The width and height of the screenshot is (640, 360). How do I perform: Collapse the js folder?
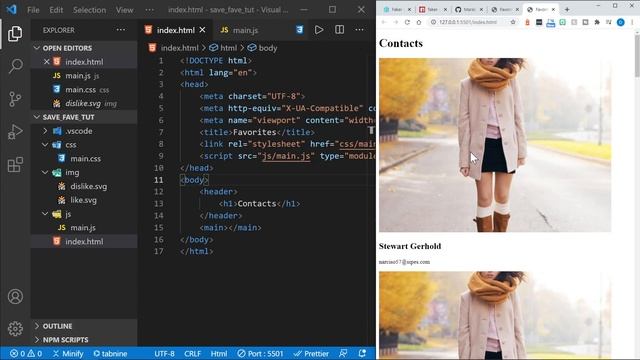(45, 214)
